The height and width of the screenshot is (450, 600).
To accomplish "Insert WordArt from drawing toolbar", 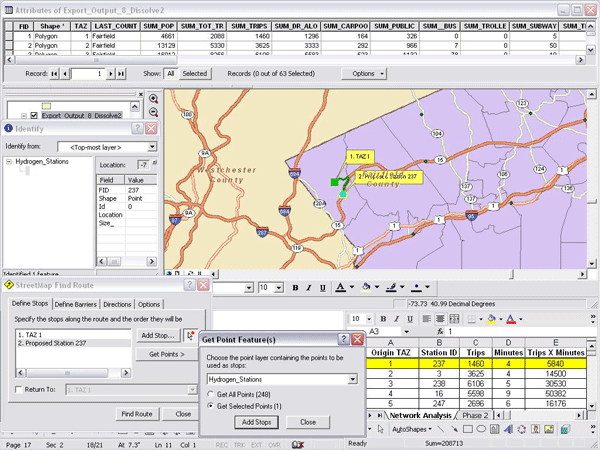I will 508,429.
